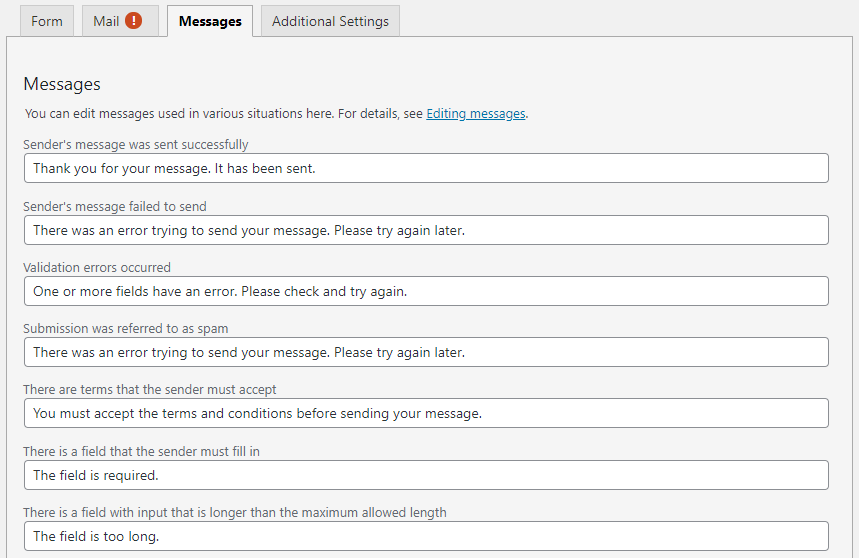The width and height of the screenshot is (859, 558).
Task: Select the 'One or more fields have an error' field
Action: coord(426,291)
